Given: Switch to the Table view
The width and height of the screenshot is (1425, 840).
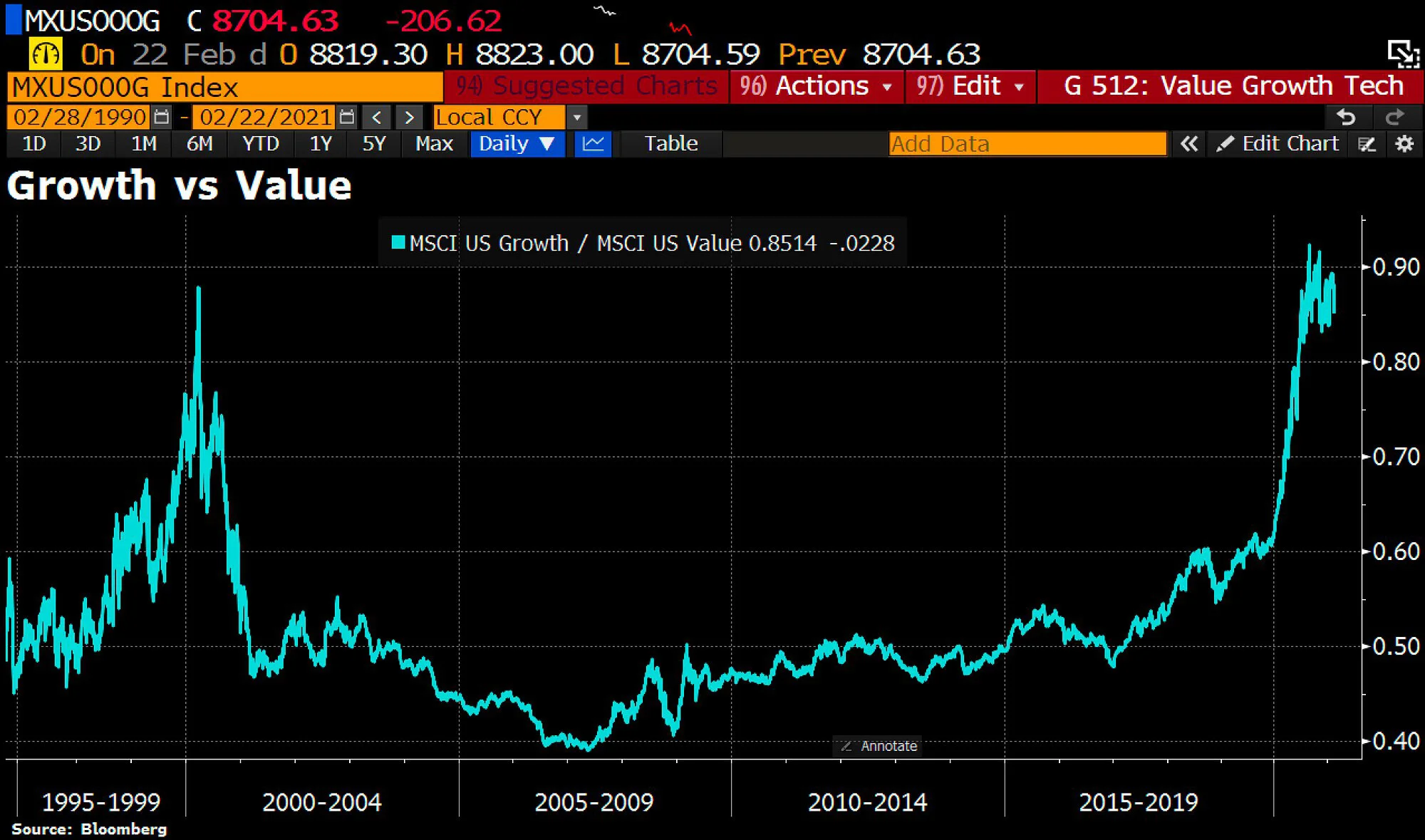Looking at the screenshot, I should click(x=671, y=144).
